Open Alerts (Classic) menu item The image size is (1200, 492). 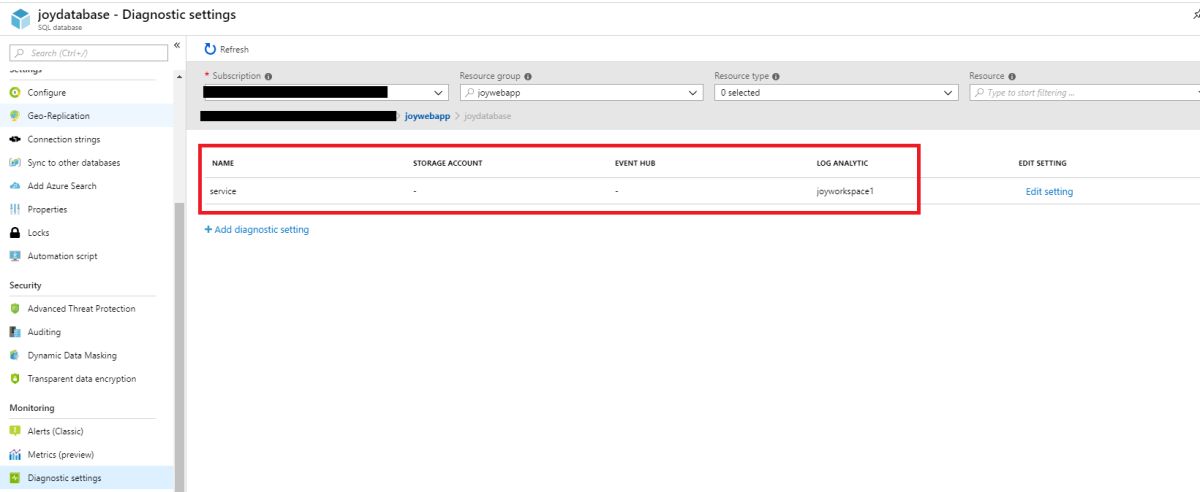86,431
